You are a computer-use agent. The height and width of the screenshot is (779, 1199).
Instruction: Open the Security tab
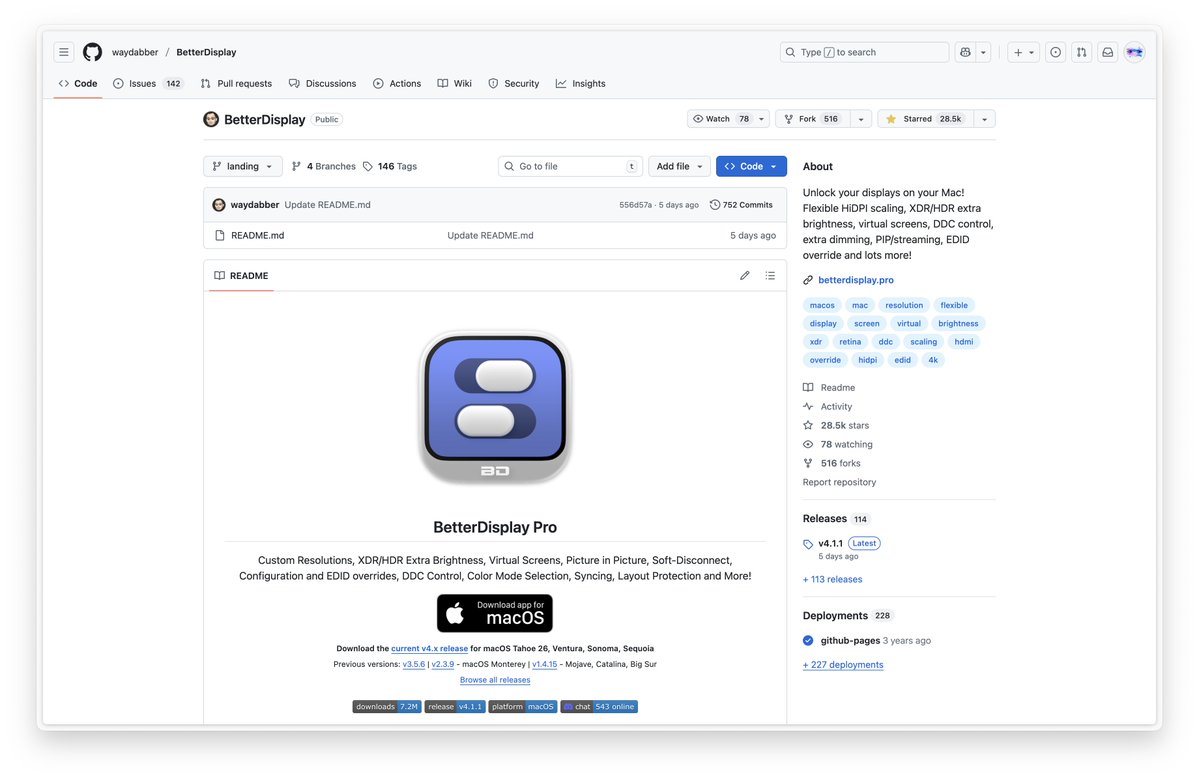(514, 83)
